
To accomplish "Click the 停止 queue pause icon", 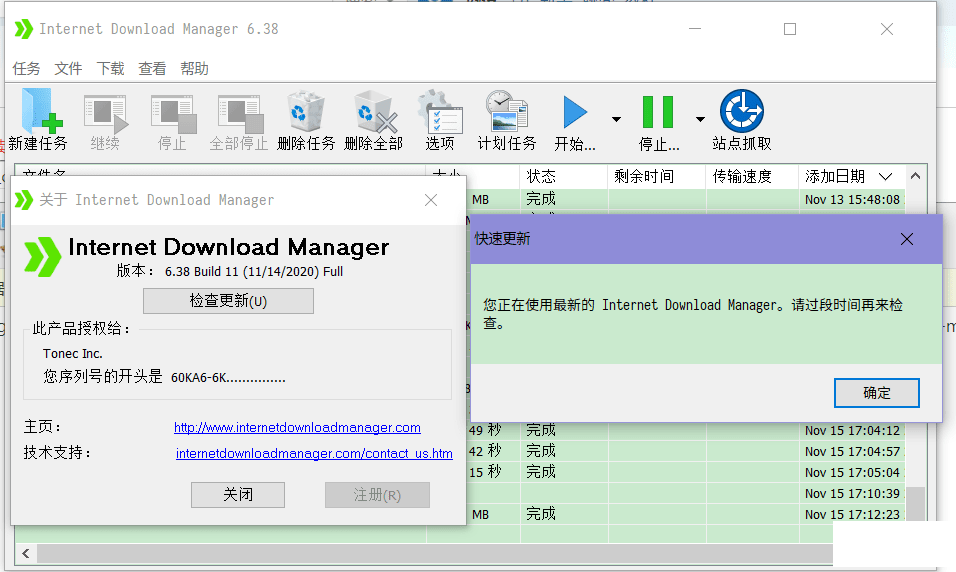I will [x=658, y=112].
